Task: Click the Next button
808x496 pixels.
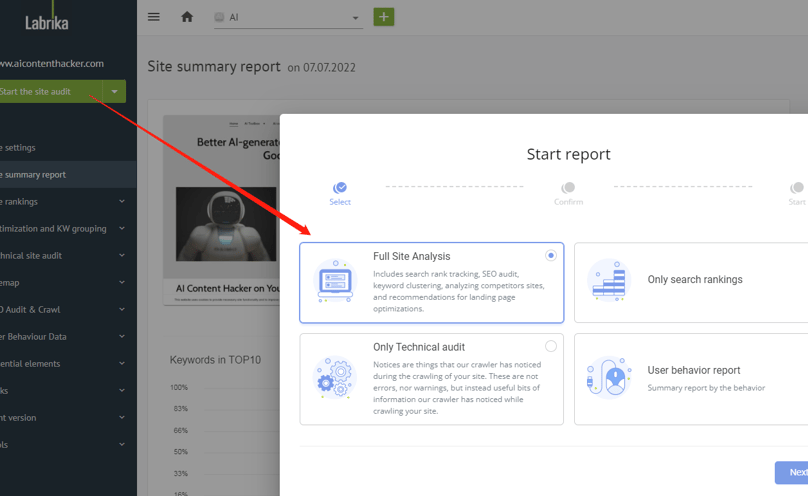Action: 792,472
